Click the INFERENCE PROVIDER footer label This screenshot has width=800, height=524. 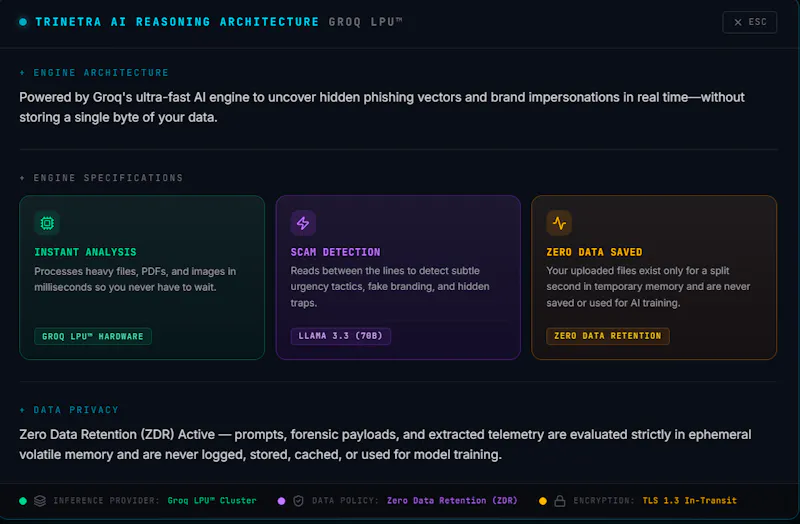[x=106, y=501]
